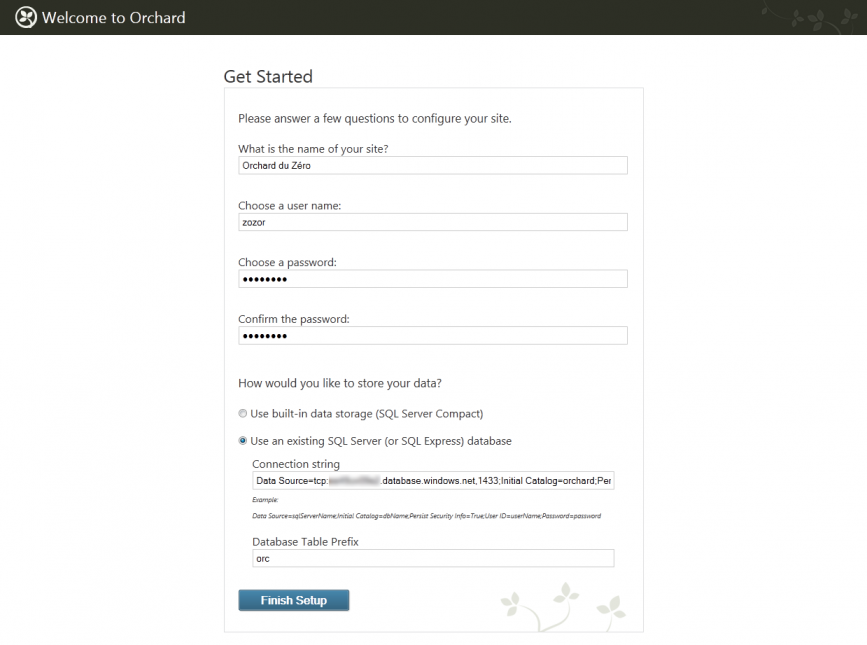The width and height of the screenshot is (867, 645).
Task: Click the site name field containing 'Orchard du Zéro'
Action: (430, 165)
